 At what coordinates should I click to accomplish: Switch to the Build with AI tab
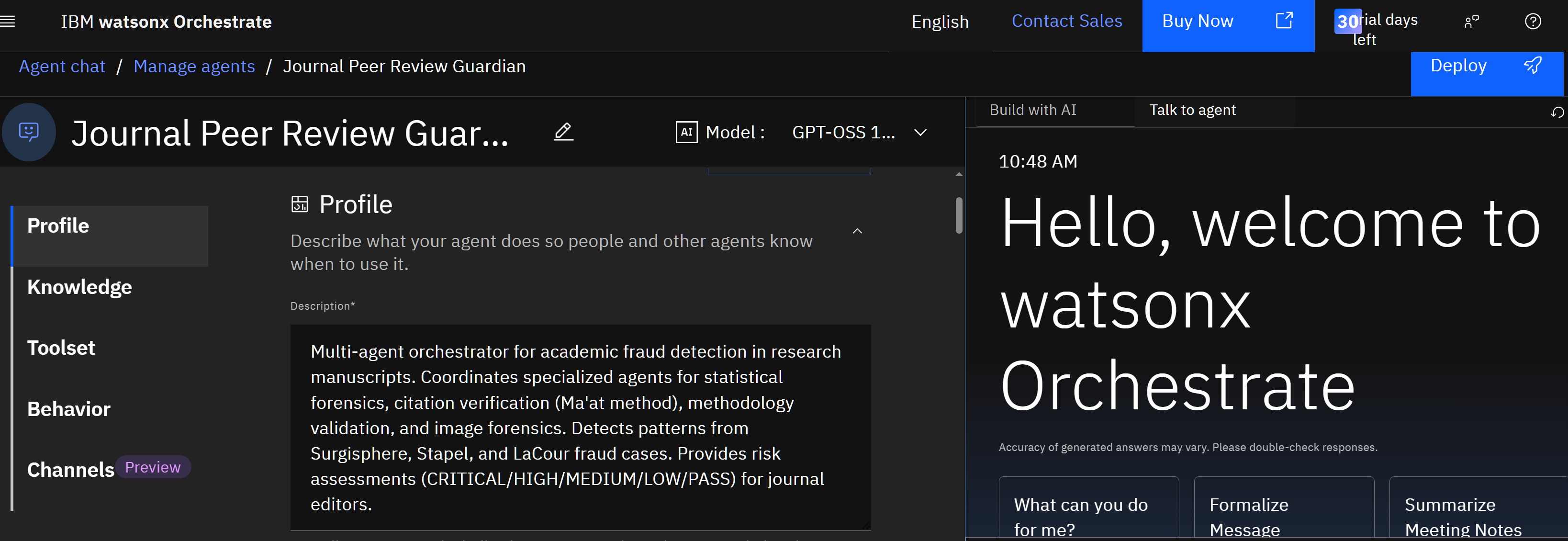[1032, 110]
